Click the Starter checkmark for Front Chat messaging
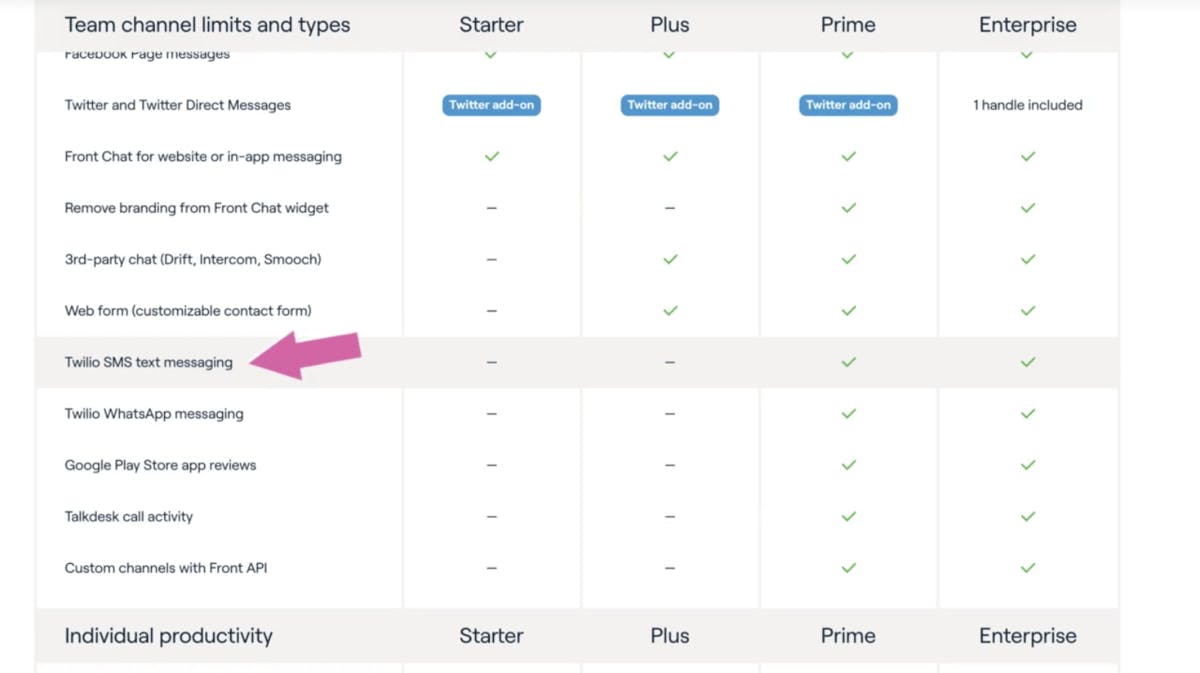The height and width of the screenshot is (673, 1200). click(491, 157)
